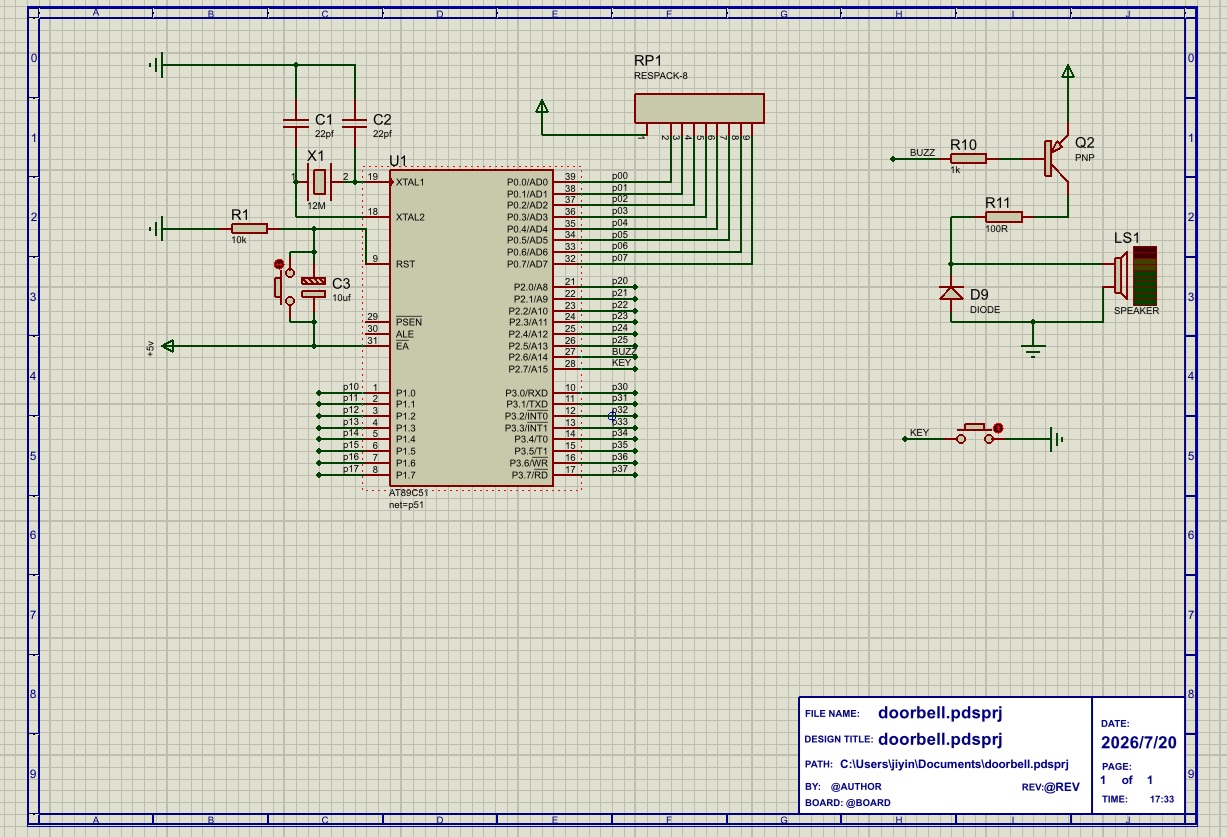Click the @REV field in title block

tap(1063, 787)
